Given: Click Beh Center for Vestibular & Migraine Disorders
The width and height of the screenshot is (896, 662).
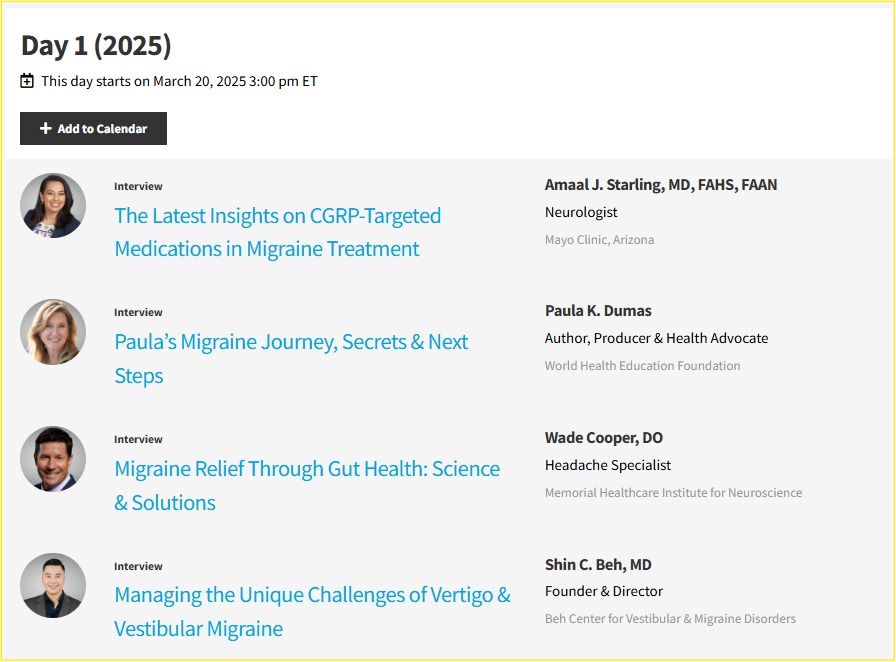Looking at the screenshot, I should pyautogui.click(x=670, y=619).
